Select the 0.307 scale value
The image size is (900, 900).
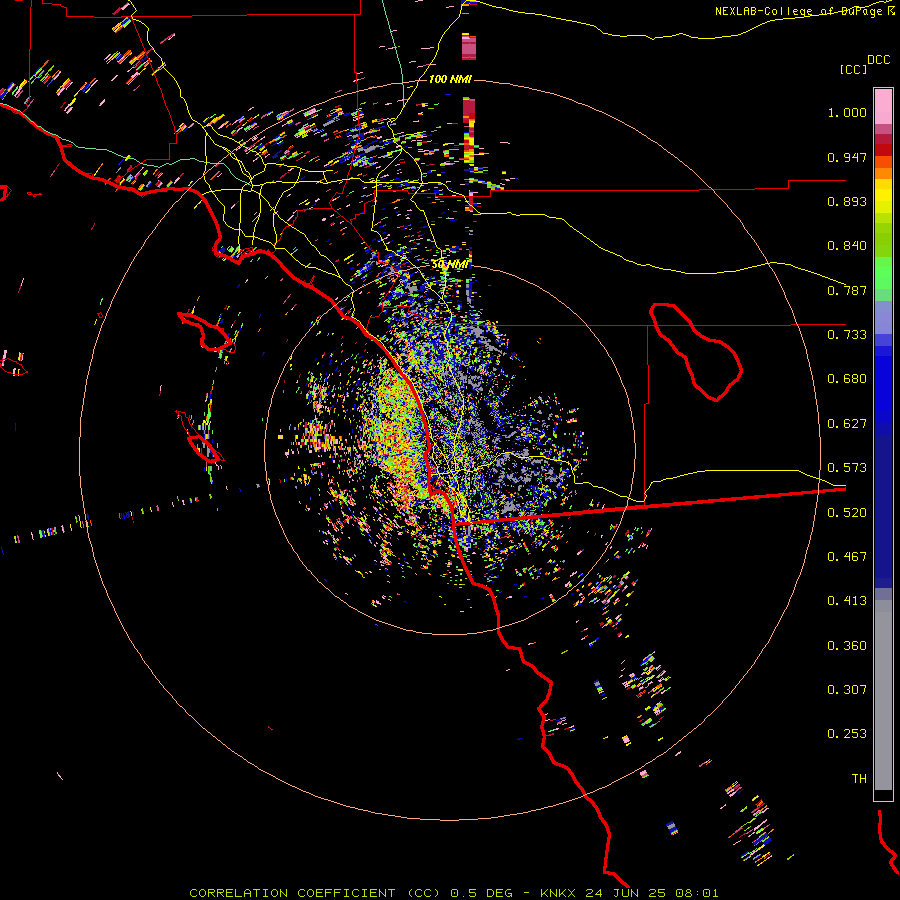(847, 690)
